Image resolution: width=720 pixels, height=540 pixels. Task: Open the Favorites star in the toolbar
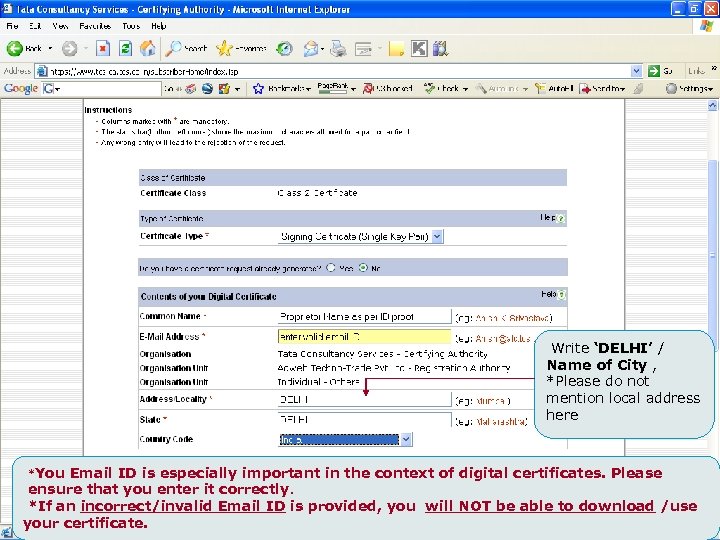(242, 48)
